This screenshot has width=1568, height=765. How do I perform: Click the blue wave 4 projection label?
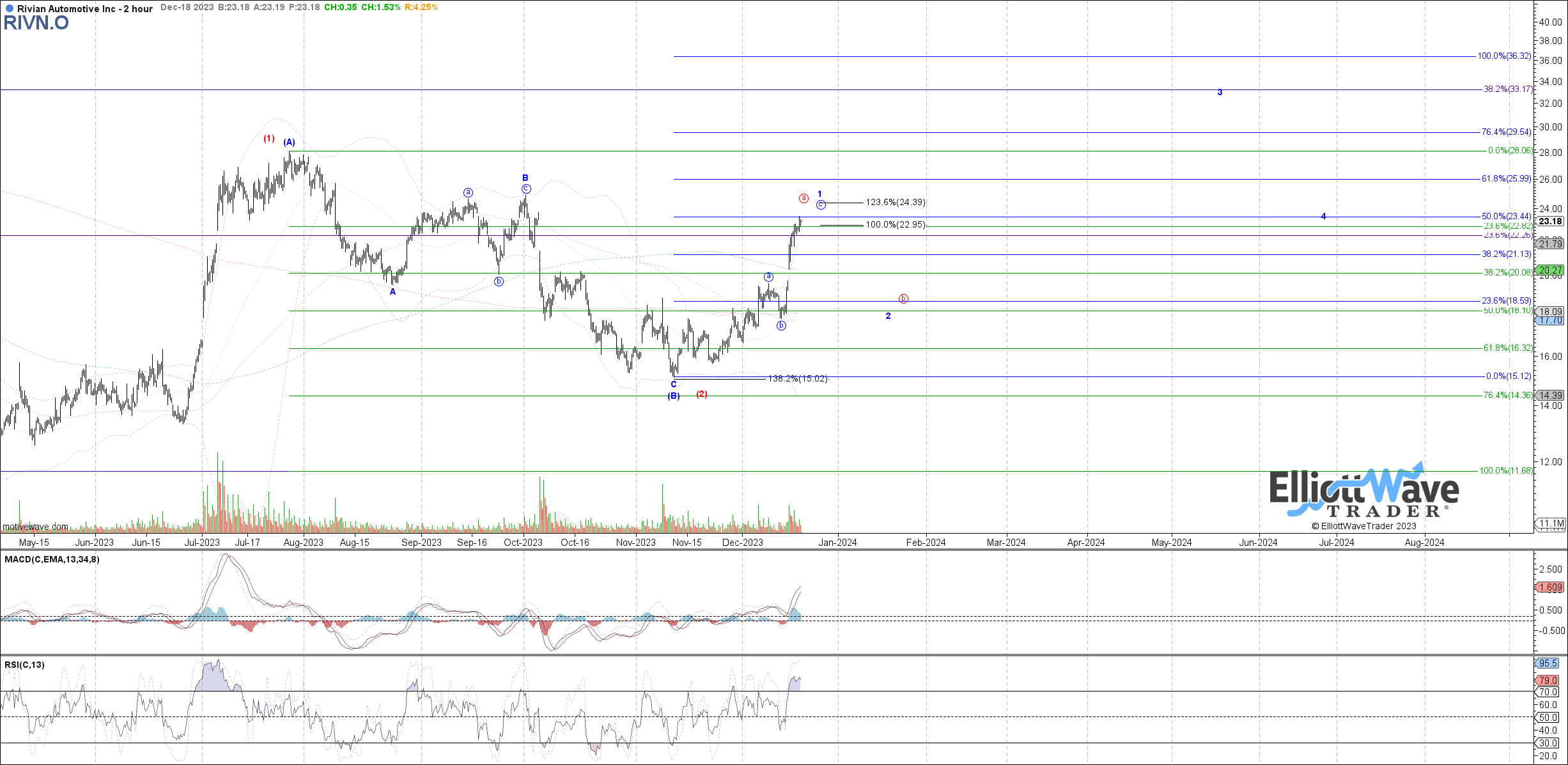(x=1323, y=216)
